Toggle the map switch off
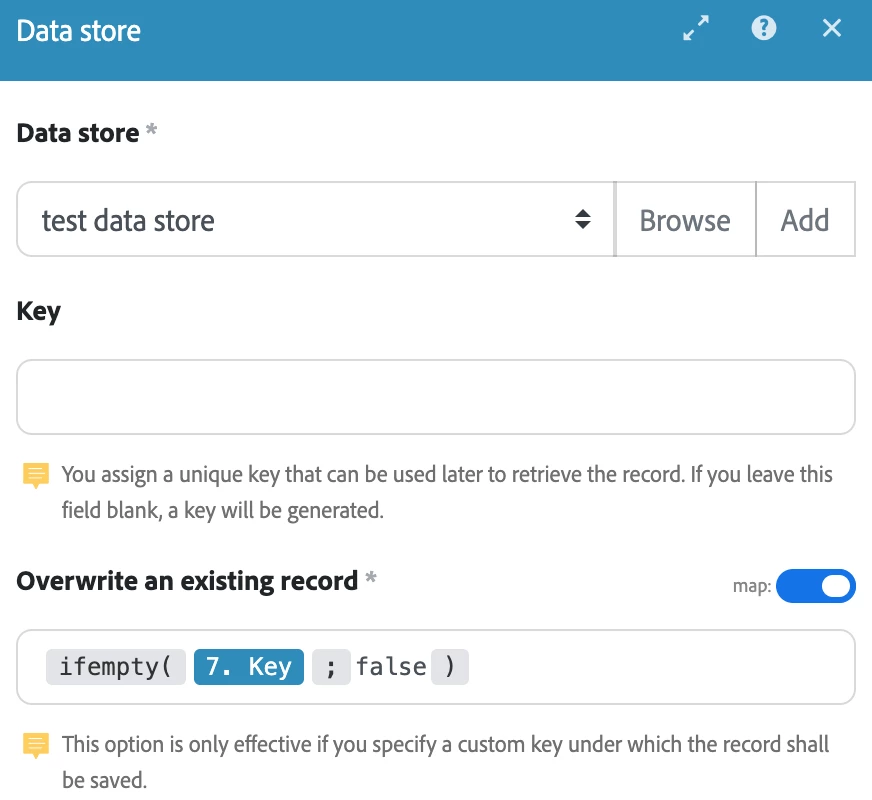This screenshot has height=800, width=872. pos(815,586)
